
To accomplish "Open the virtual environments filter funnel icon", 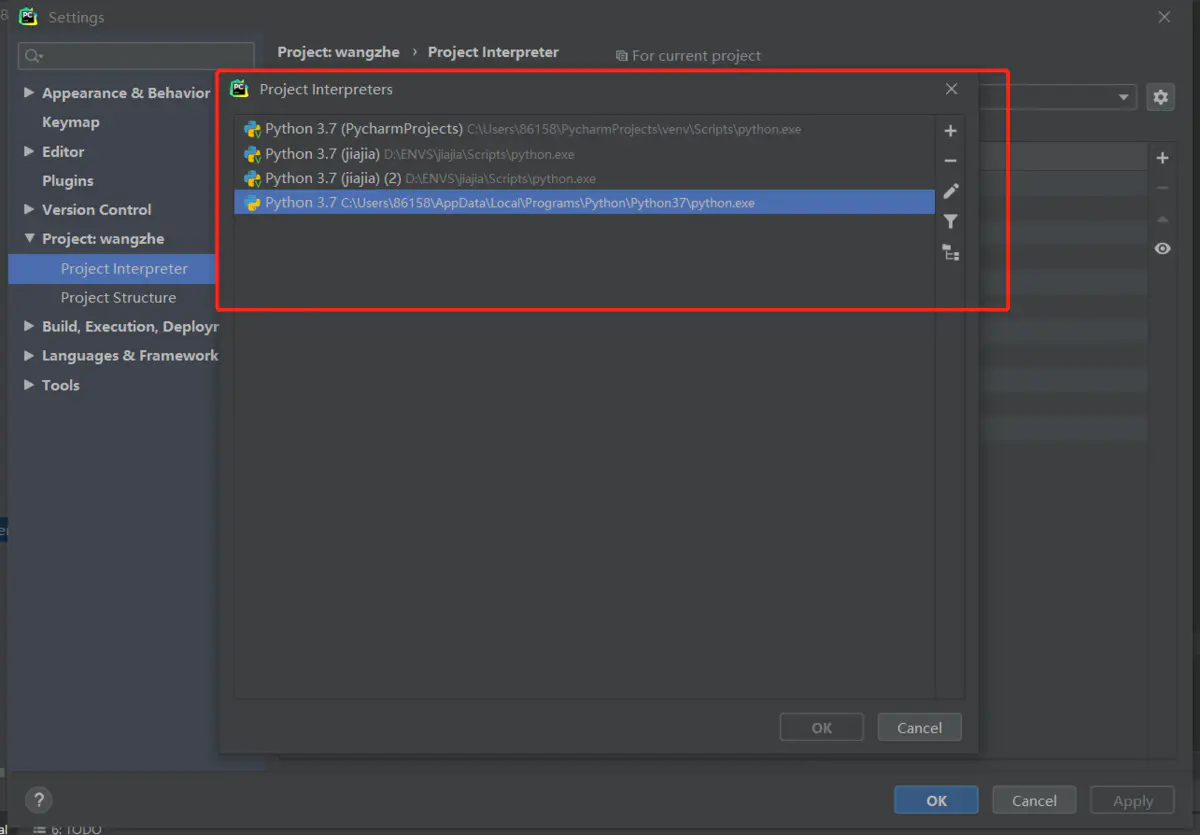I will tap(950, 222).
